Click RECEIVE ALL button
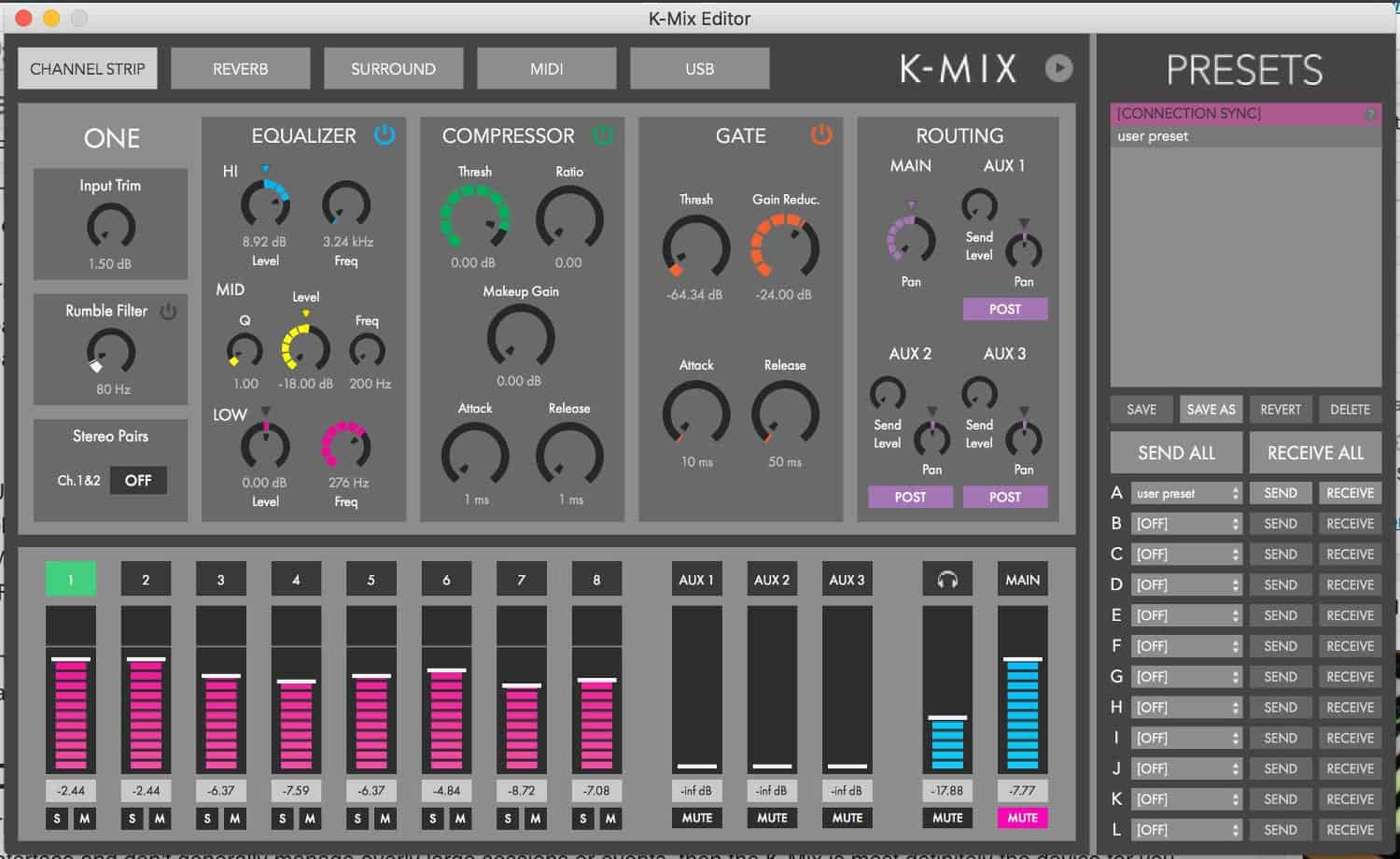The width and height of the screenshot is (1400, 859). pyautogui.click(x=1315, y=453)
